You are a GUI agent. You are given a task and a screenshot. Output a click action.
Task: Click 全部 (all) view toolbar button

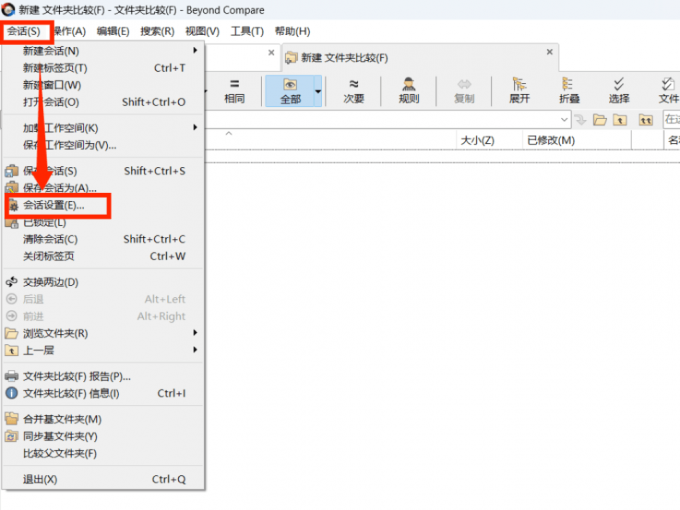click(290, 91)
